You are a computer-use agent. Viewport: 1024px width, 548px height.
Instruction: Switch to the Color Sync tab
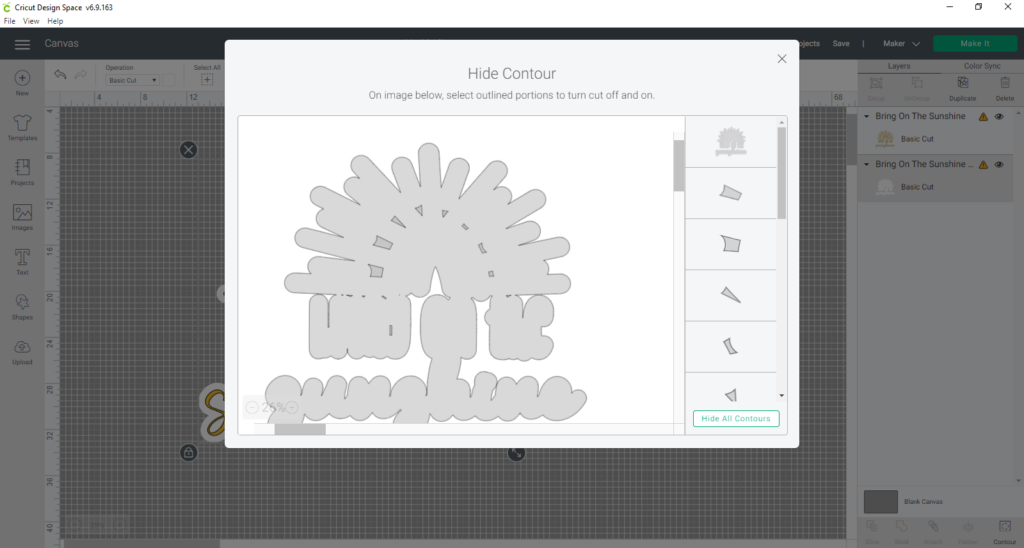point(982,66)
